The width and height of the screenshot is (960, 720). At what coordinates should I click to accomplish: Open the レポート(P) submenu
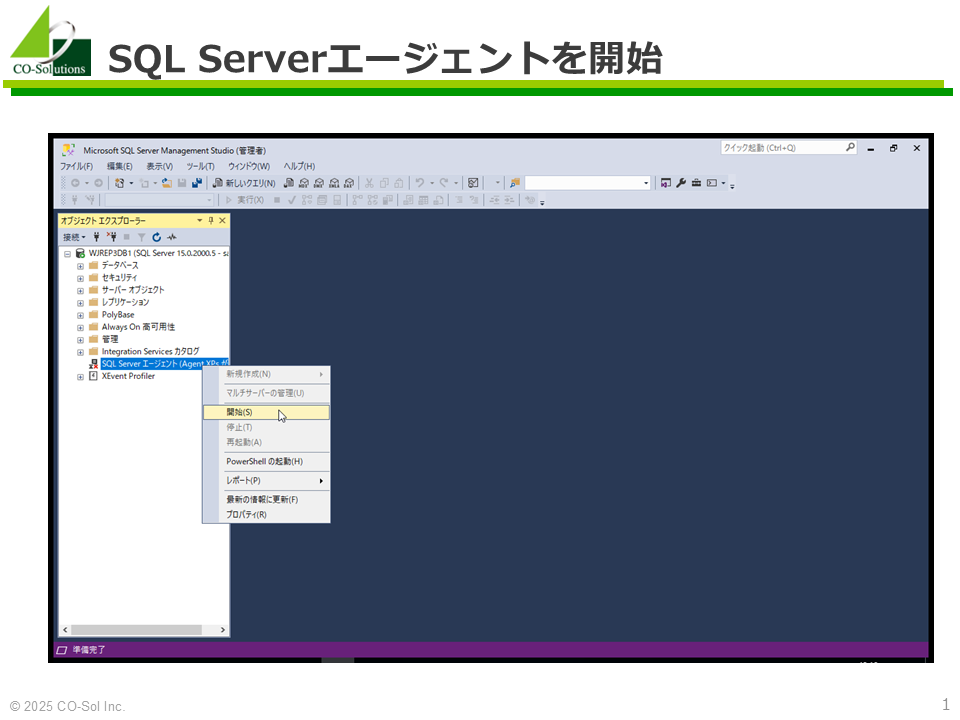[x=266, y=481]
